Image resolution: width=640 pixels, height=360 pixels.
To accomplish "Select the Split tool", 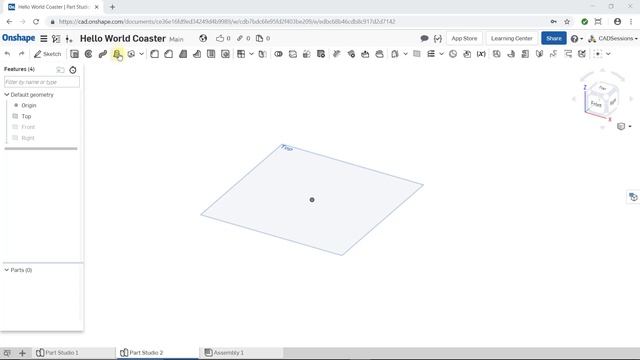I will point(293,54).
